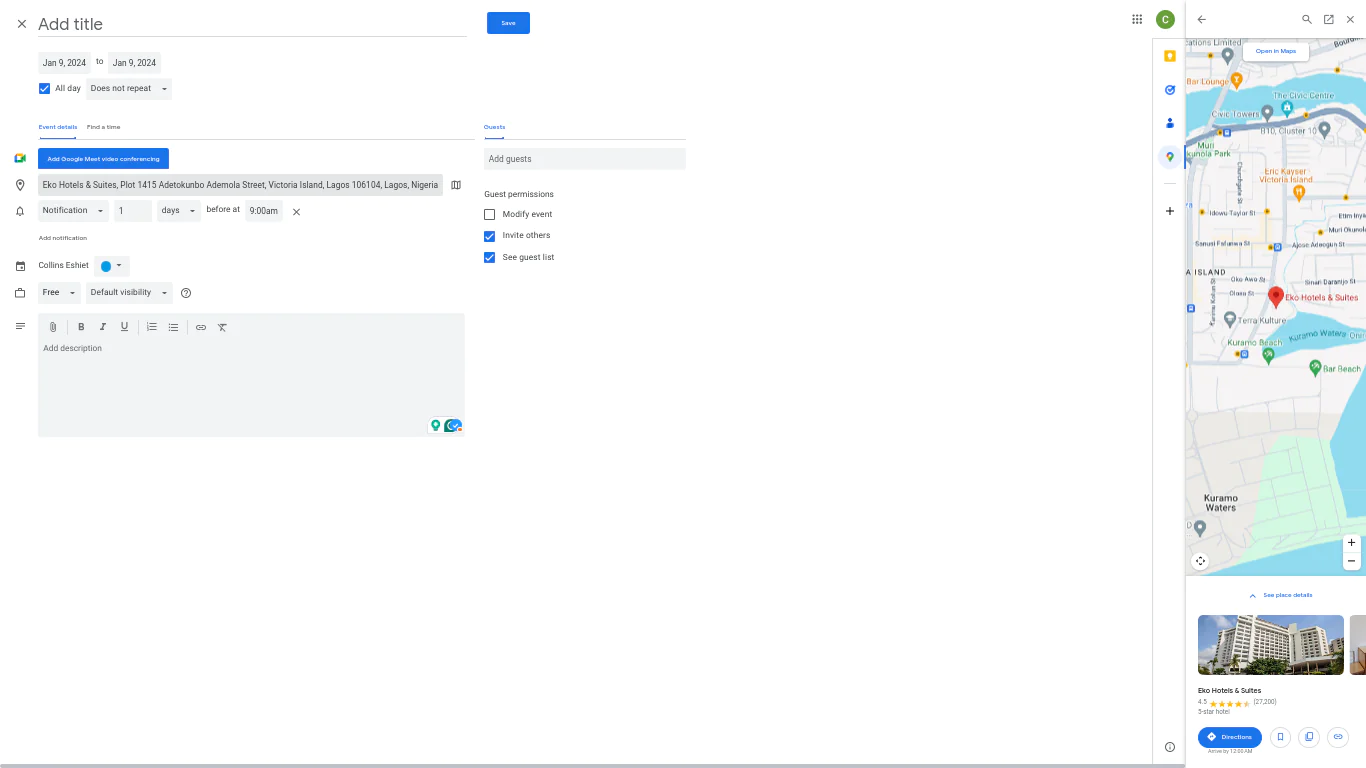Click the Eko Hotels red map pin

tap(1276, 296)
